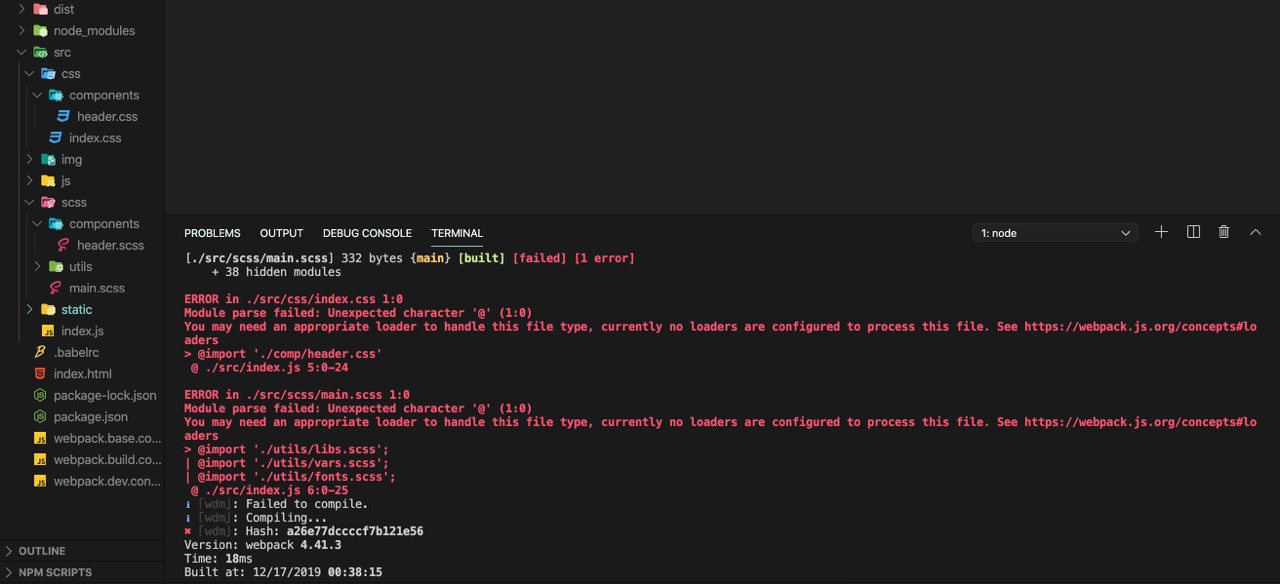Expand the NPM SCRIPTS section

[x=54, y=573]
